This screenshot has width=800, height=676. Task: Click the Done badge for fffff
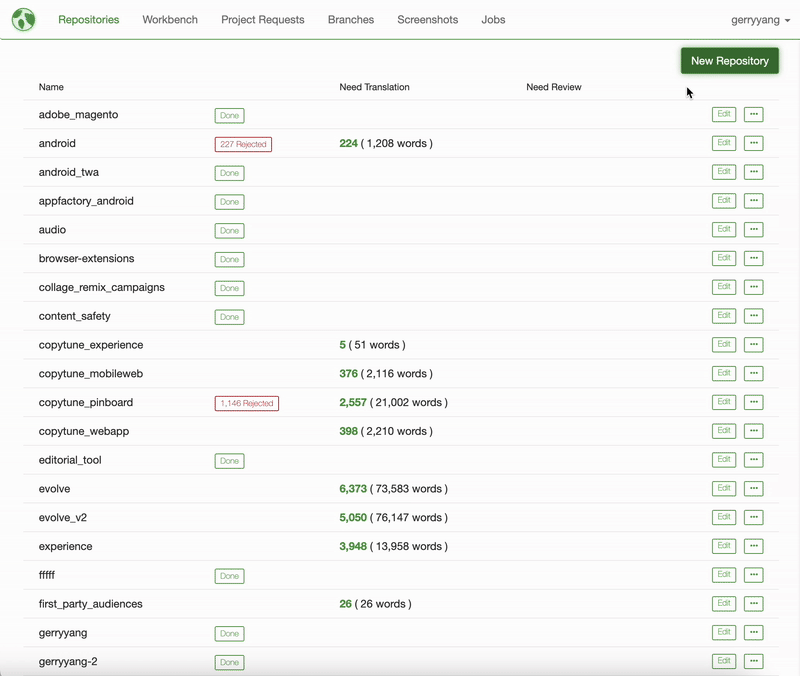pos(229,576)
